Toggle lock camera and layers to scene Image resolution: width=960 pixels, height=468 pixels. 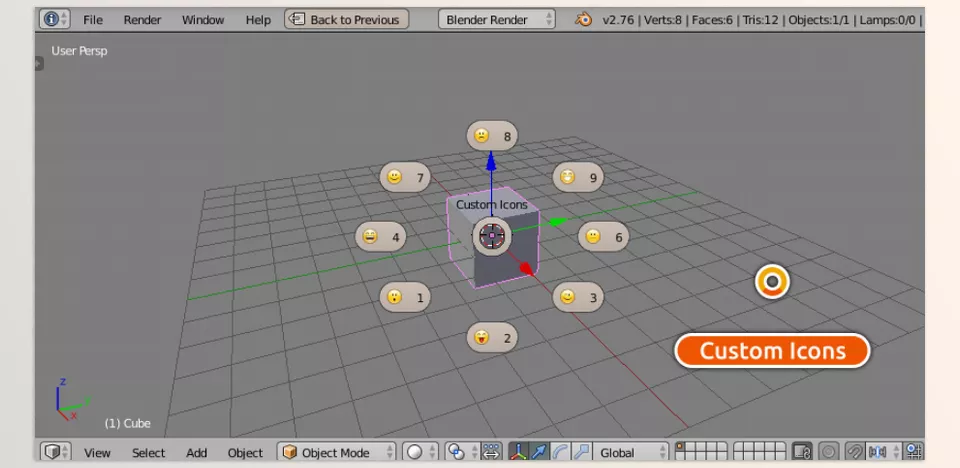[802, 452]
